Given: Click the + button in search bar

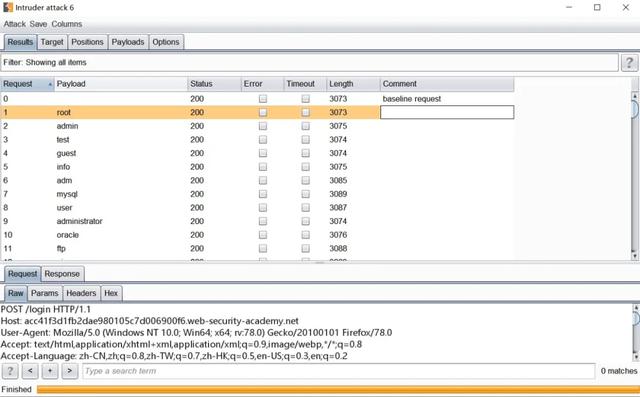Looking at the screenshot, I should 50,371.
